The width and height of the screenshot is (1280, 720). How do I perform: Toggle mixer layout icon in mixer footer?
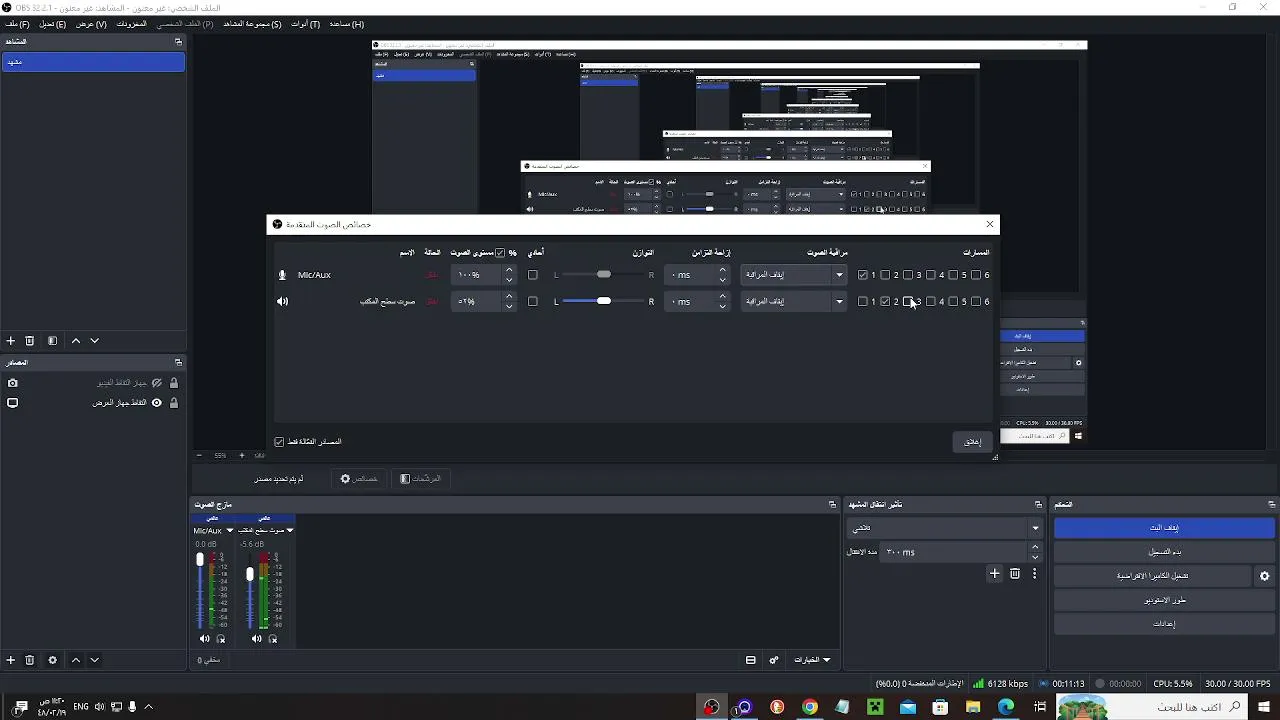coord(751,660)
